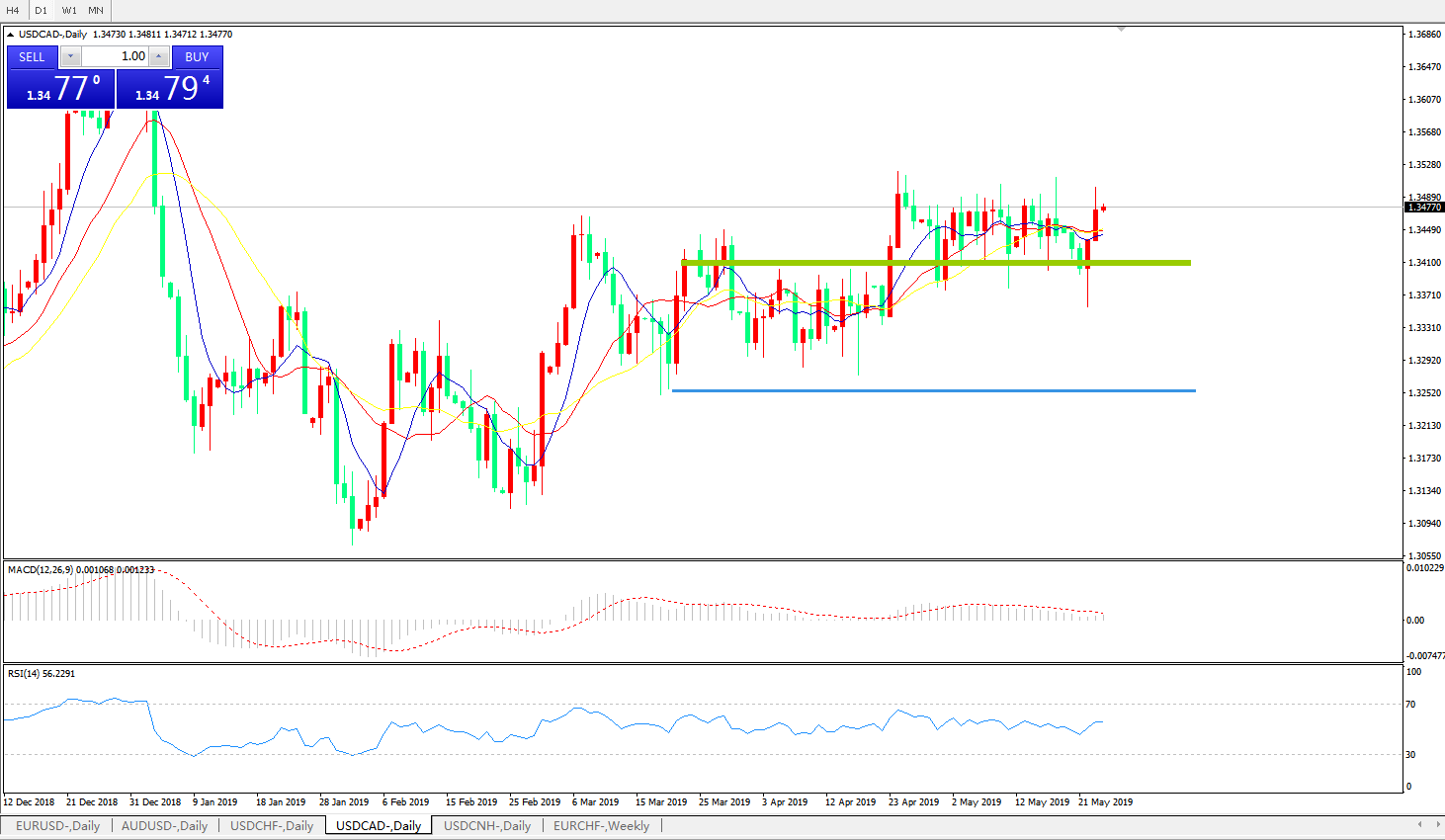Screen dimensions: 1445x840
Task: Open the USDCNH-,Daily chart tab
Action: (486, 826)
